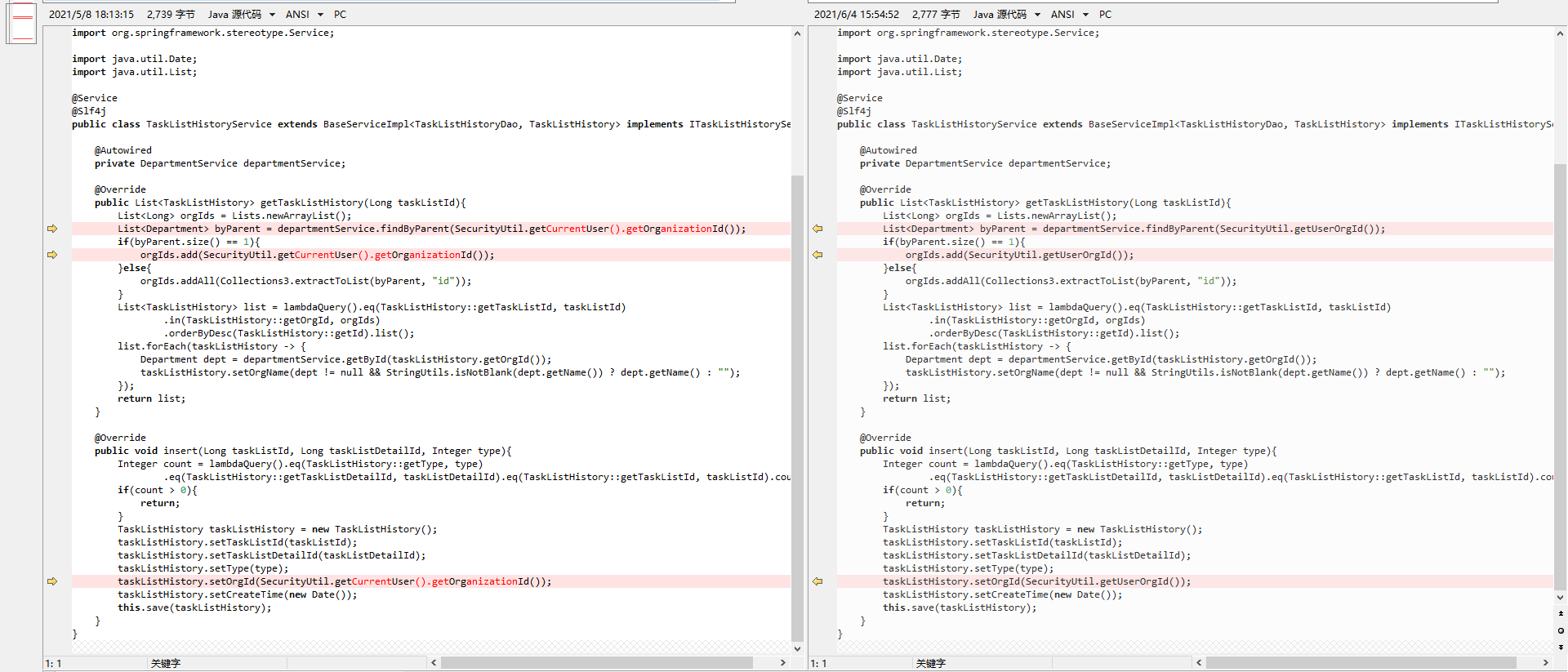Click the round current-difference button
This screenshot has height=672, width=1568.
(x=1561, y=630)
